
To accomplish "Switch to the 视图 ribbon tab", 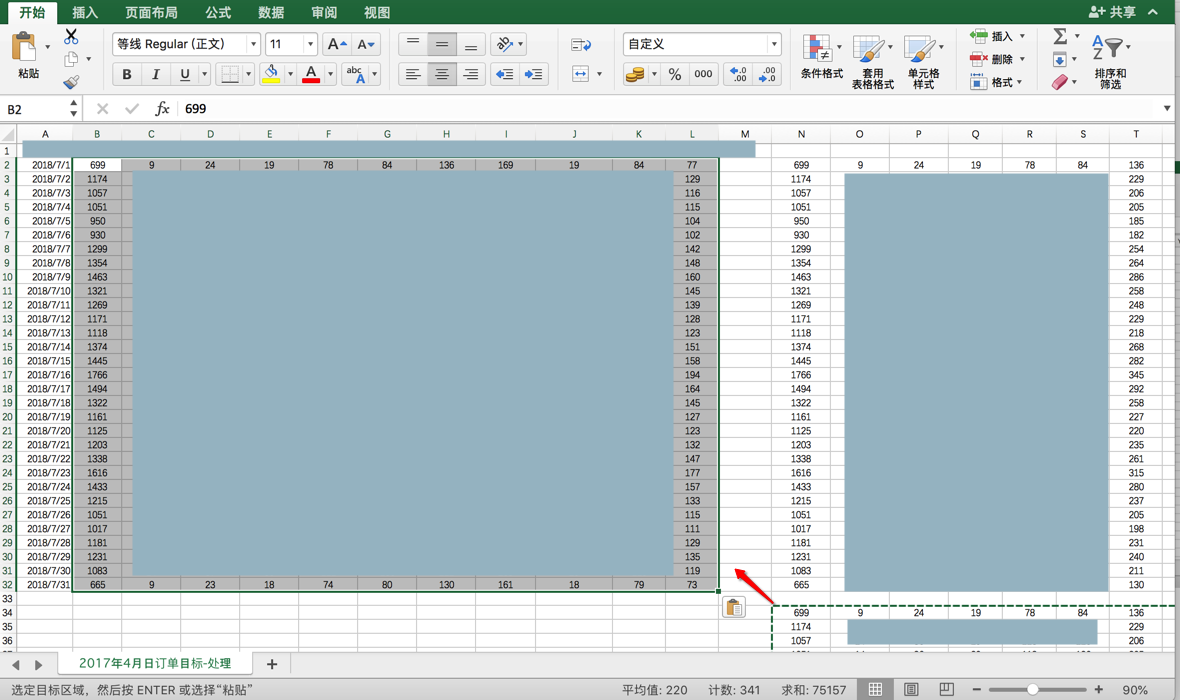I will click(377, 12).
